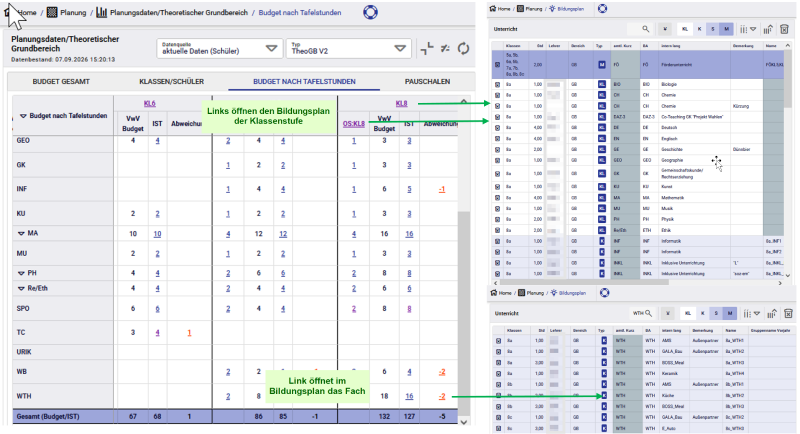The width and height of the screenshot is (800, 434).
Task: Toggle KL filter in lower Unterricht toolbar
Action: (688, 313)
